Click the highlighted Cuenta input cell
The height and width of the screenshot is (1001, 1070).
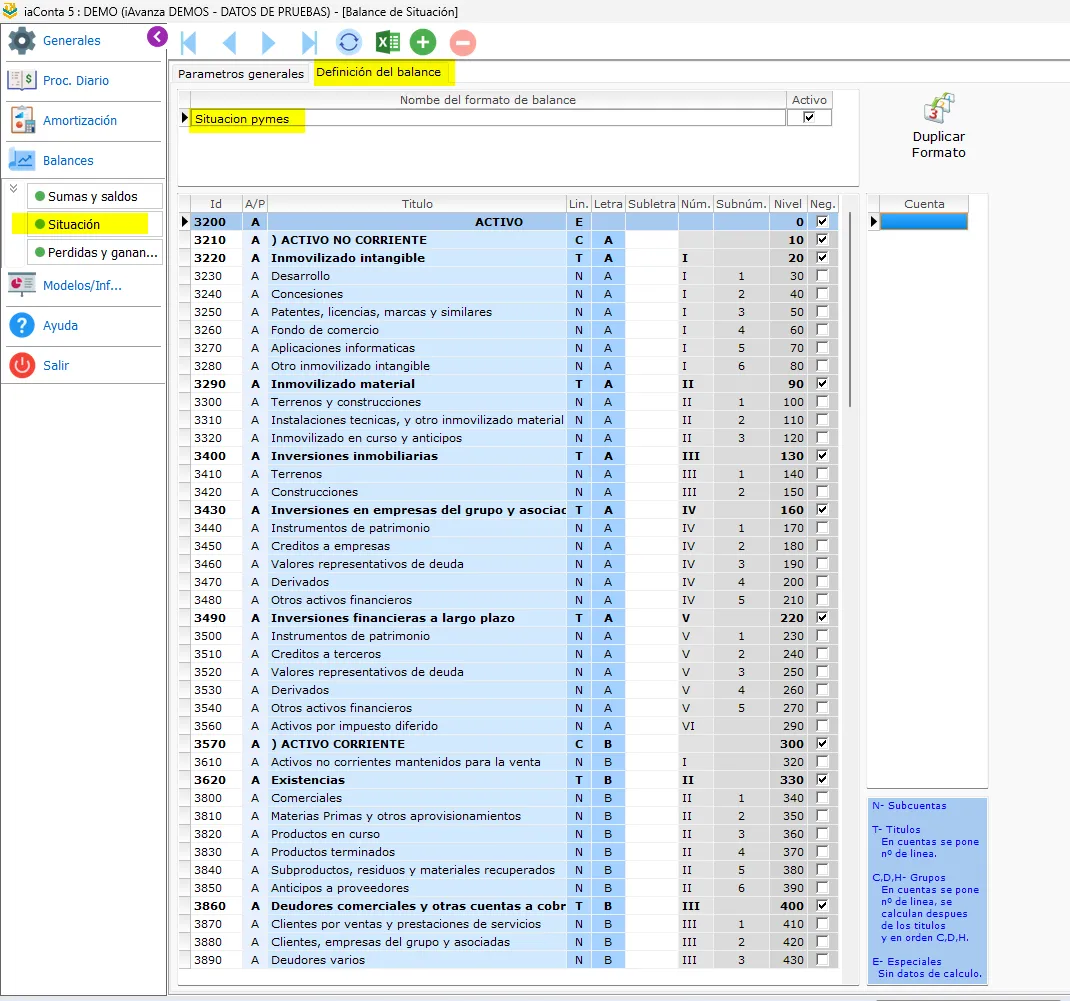click(924, 222)
